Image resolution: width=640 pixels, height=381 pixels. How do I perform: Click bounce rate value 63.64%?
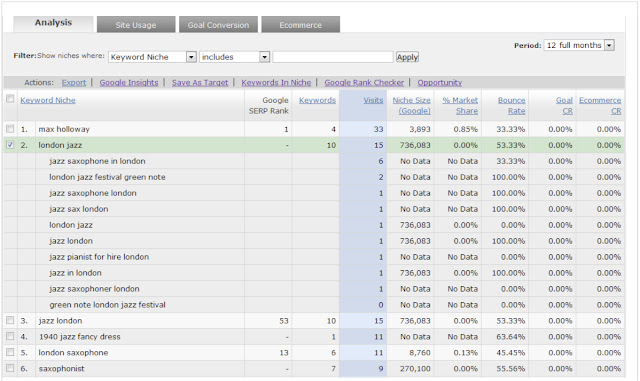511,337
